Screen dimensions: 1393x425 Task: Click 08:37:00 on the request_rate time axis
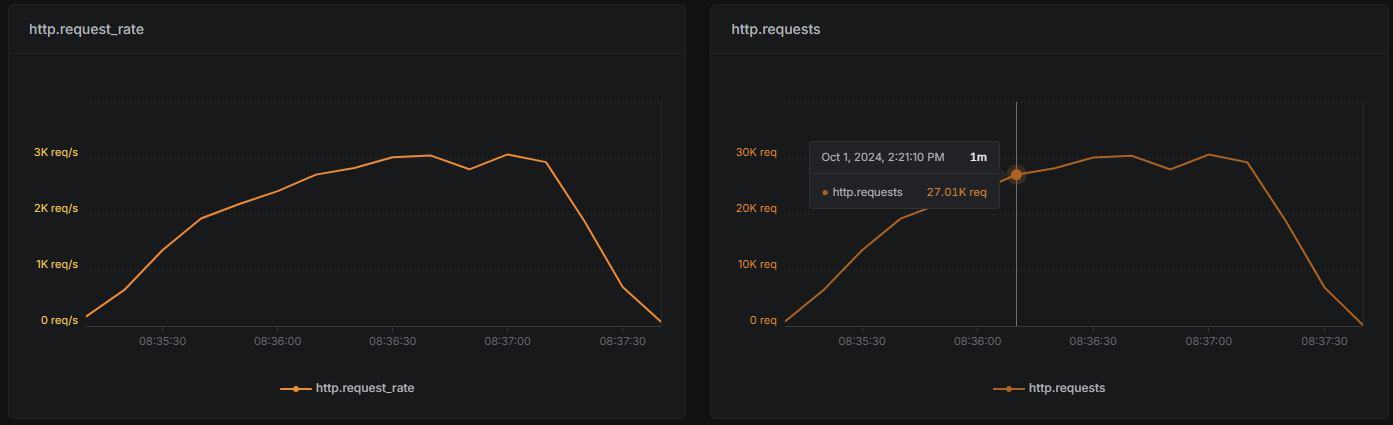508,341
